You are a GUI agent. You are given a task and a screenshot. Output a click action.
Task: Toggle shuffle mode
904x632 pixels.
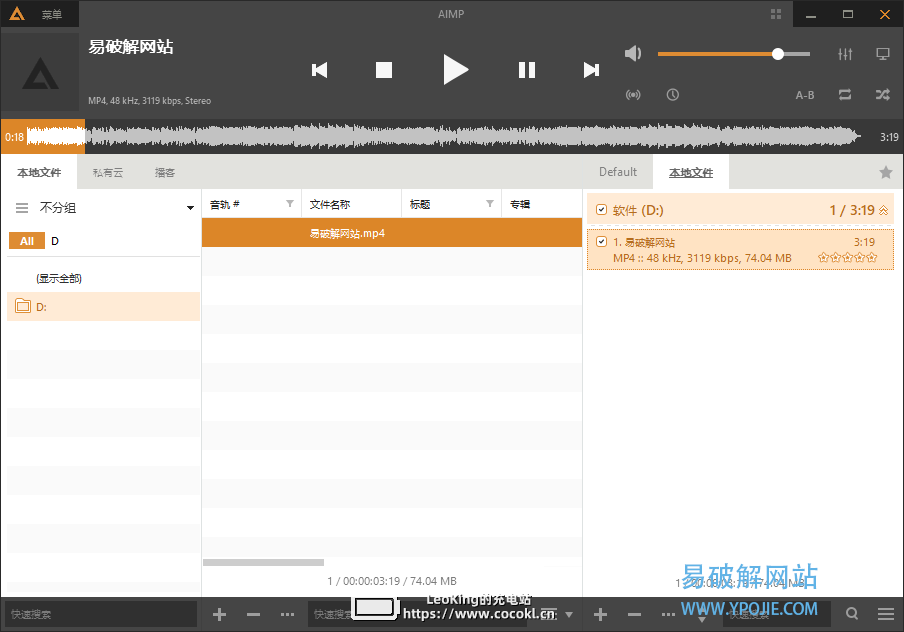click(x=883, y=95)
